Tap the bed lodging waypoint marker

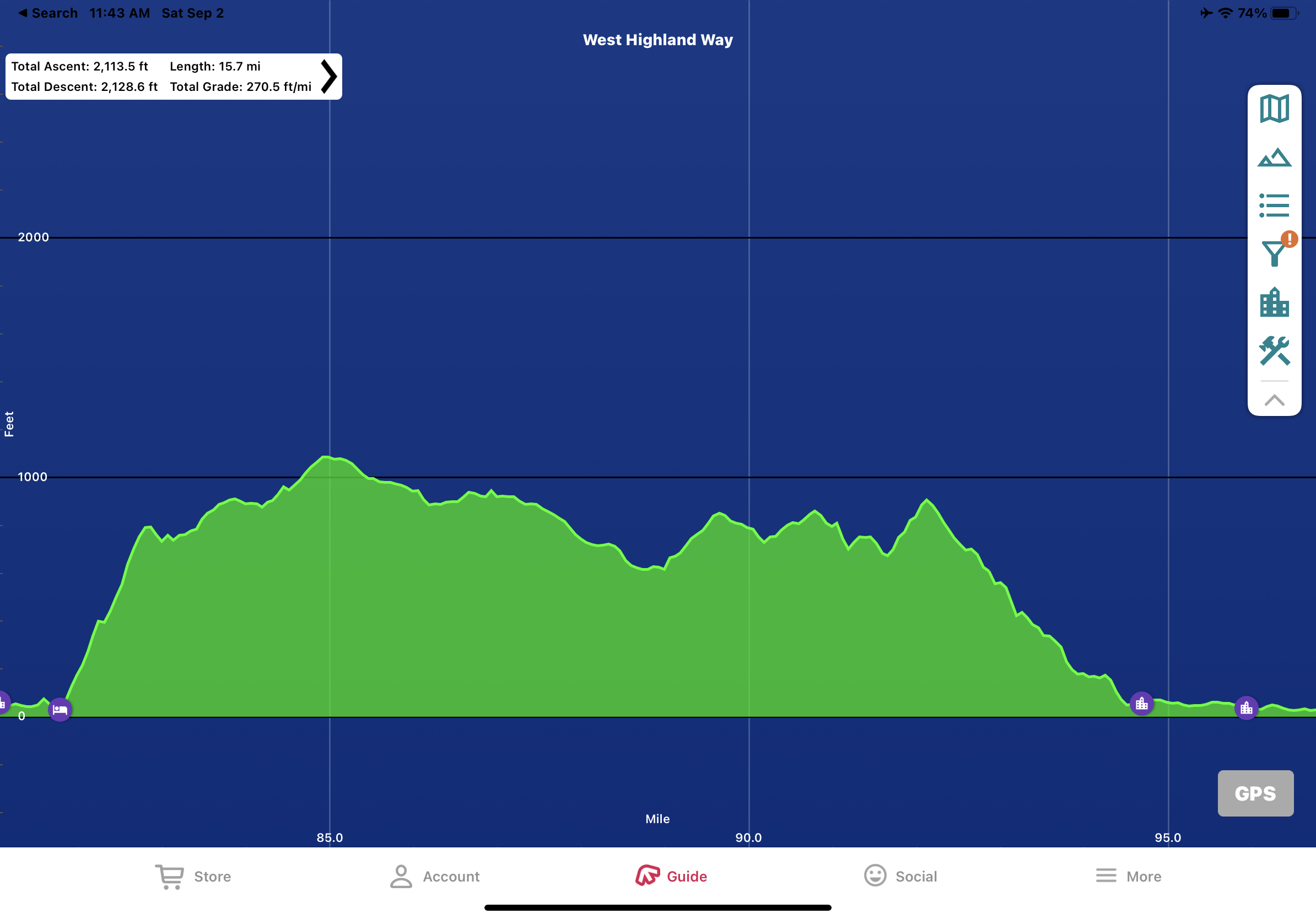(x=60, y=709)
